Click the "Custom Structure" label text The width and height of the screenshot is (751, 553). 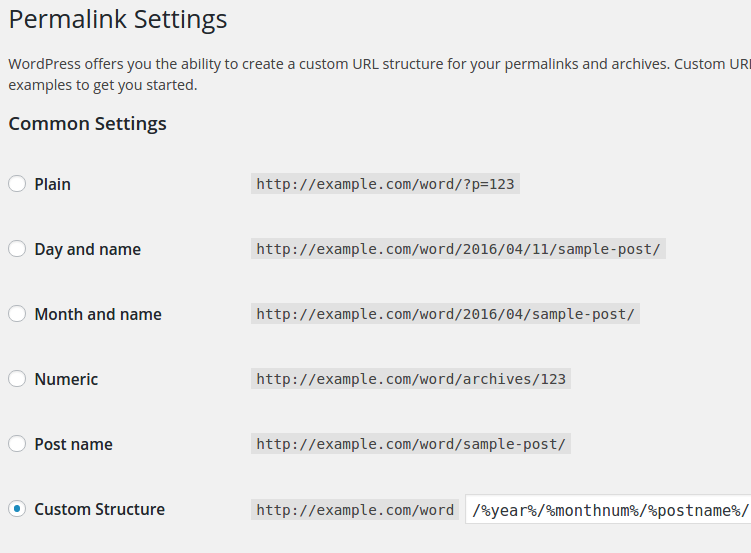pyautogui.click(x=99, y=509)
